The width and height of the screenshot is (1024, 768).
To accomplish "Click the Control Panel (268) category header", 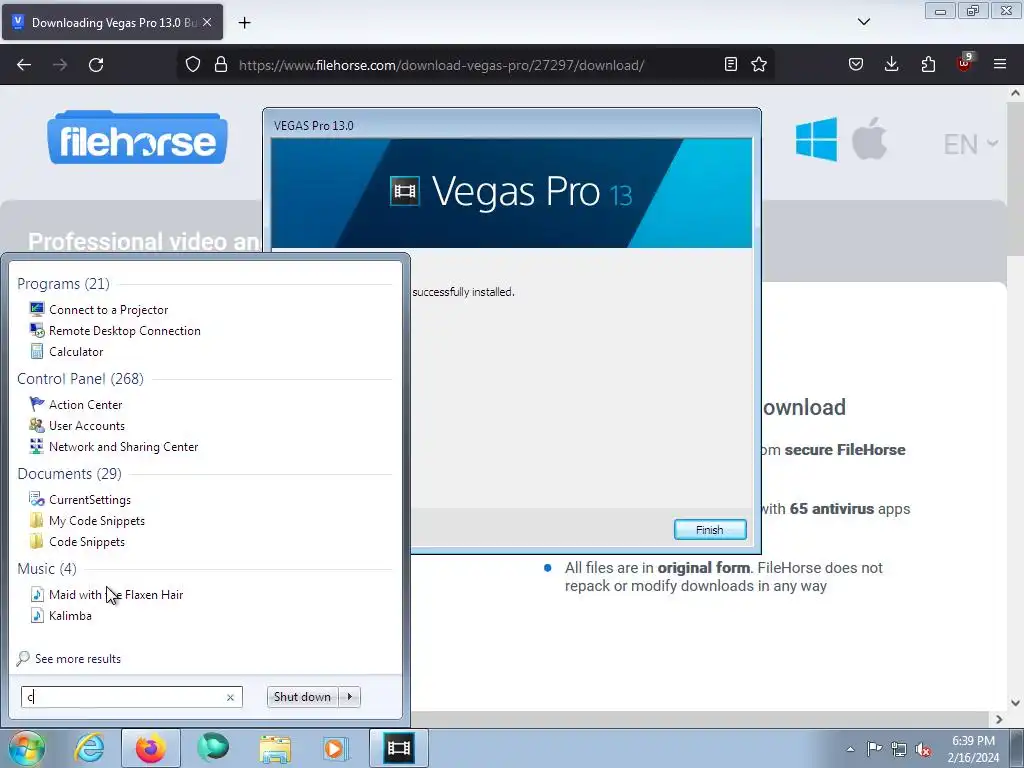I will point(80,379).
